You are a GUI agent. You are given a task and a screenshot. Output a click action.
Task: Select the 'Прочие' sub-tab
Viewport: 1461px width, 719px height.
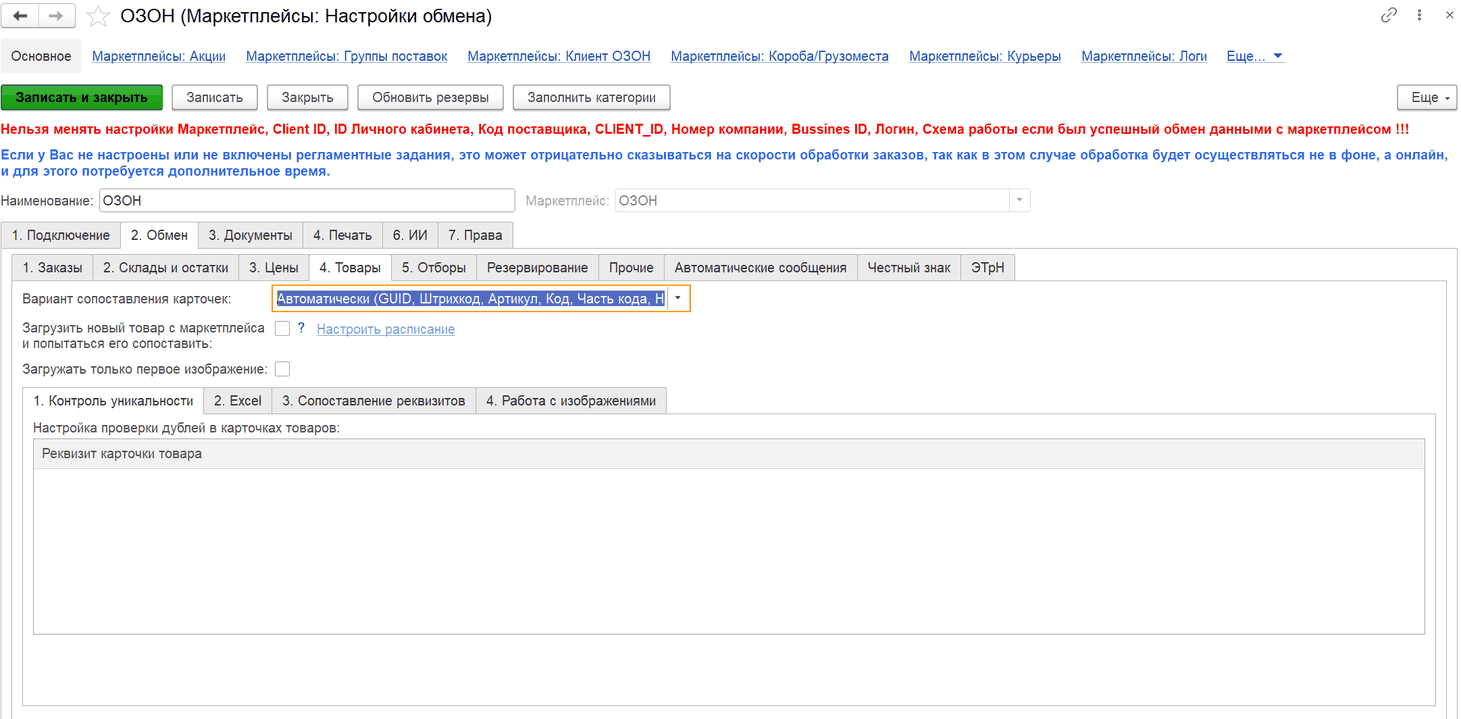point(631,267)
